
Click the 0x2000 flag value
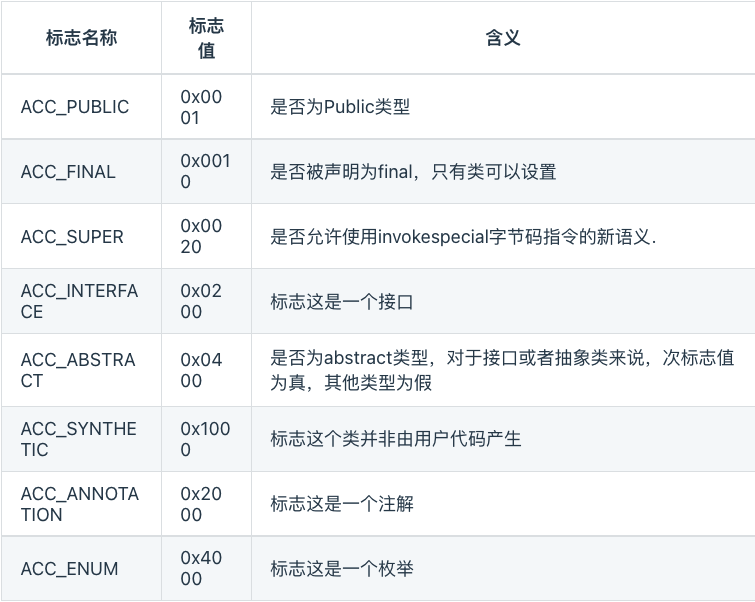coord(201,504)
